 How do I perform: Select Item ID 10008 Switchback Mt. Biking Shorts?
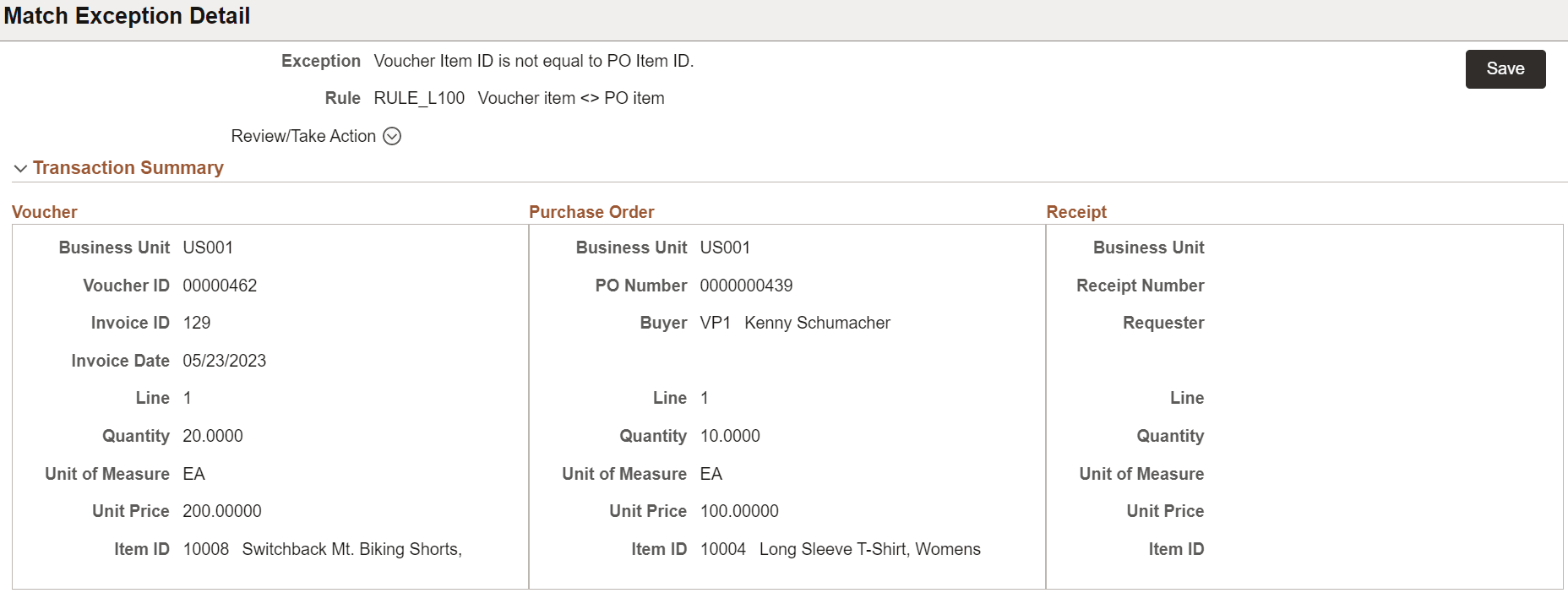pos(322,548)
